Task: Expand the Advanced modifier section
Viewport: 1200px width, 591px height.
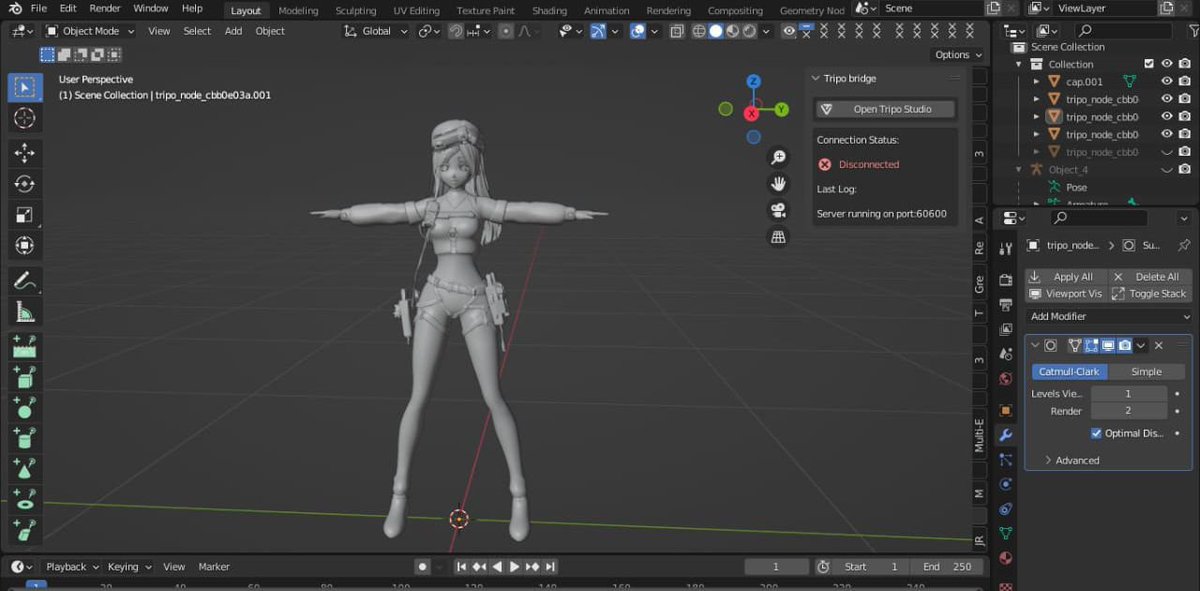Action: [x=1071, y=460]
